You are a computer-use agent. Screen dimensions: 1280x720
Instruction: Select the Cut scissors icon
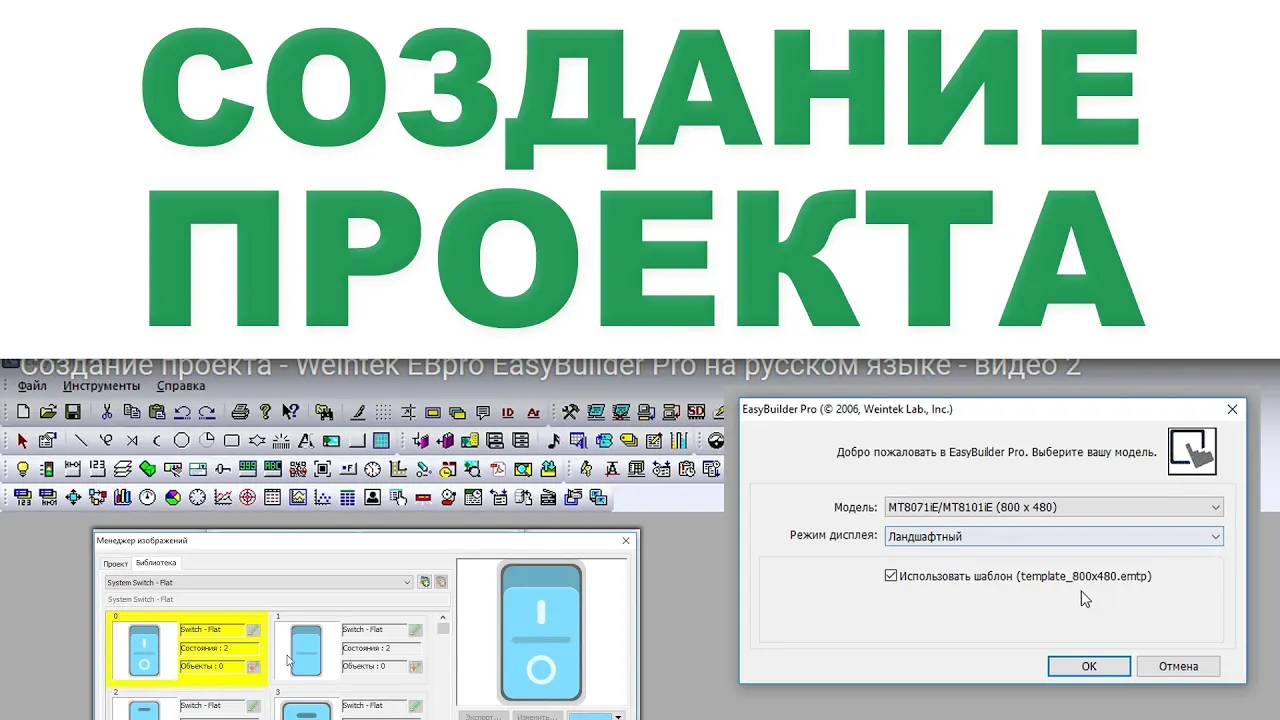pos(107,412)
